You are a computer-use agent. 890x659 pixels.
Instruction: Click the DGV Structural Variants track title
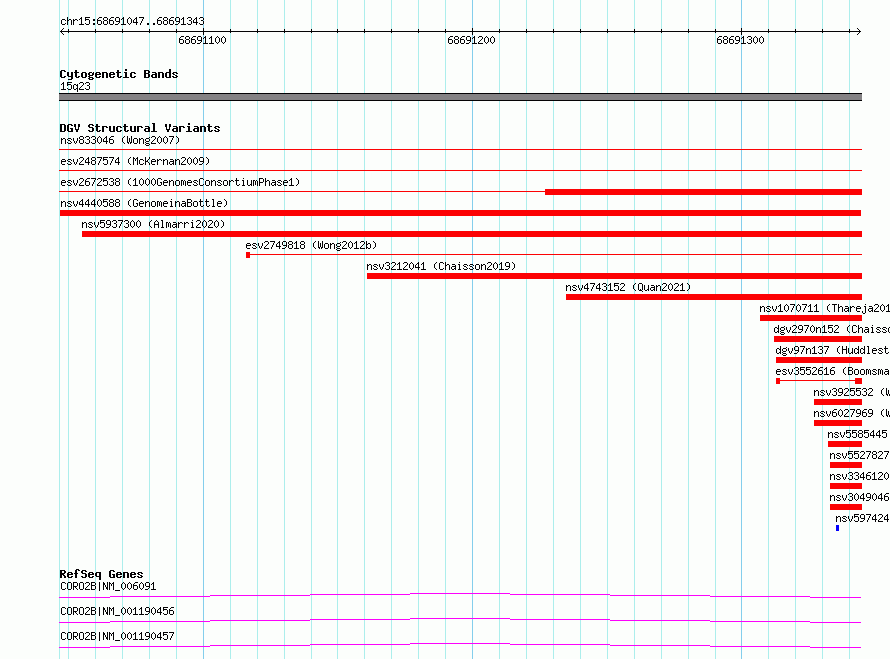pyautogui.click(x=140, y=128)
